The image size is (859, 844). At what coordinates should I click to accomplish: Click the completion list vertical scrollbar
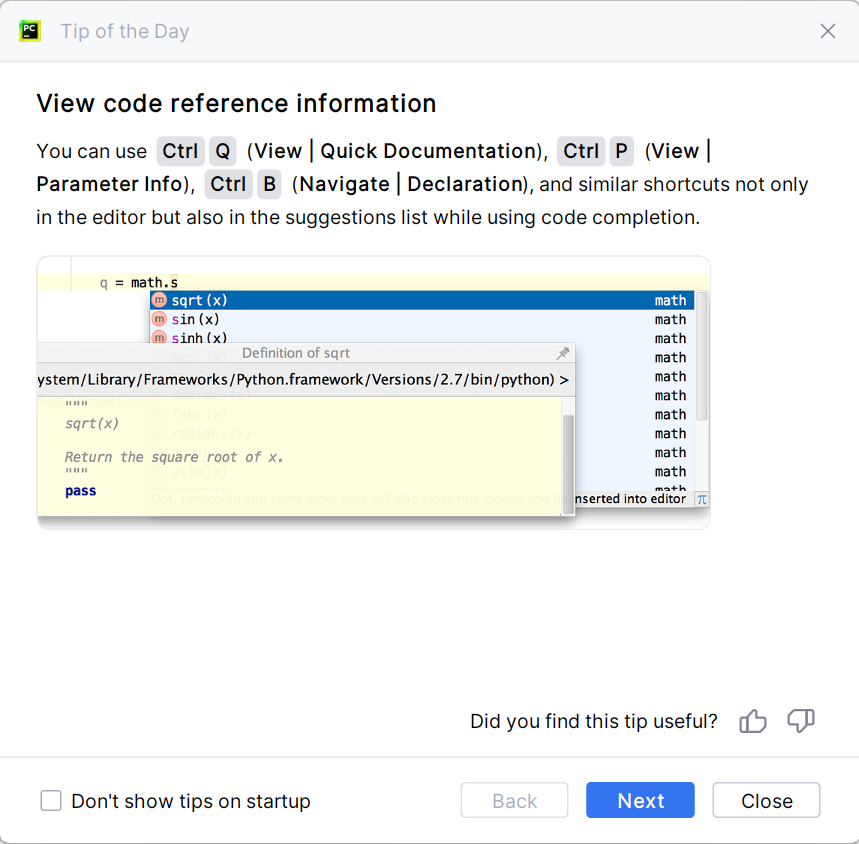pos(703,355)
